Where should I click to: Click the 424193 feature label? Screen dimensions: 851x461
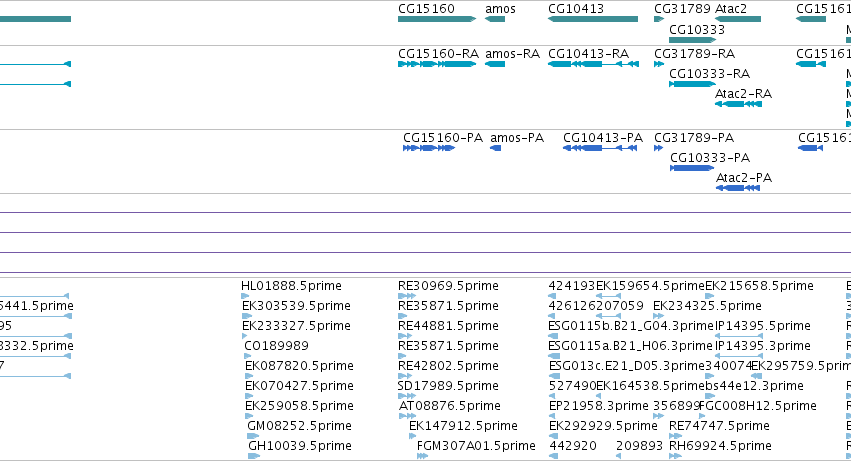(x=571, y=286)
